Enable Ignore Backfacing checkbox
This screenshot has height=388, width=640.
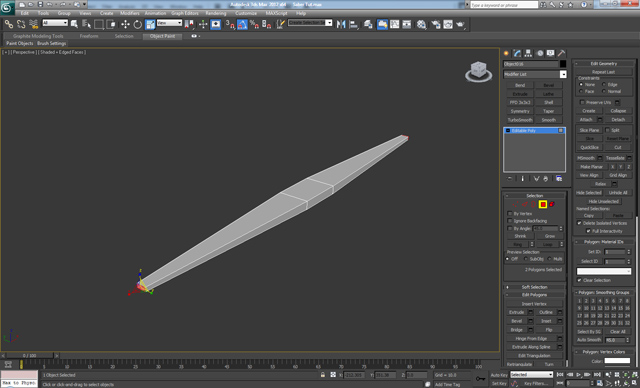point(510,221)
